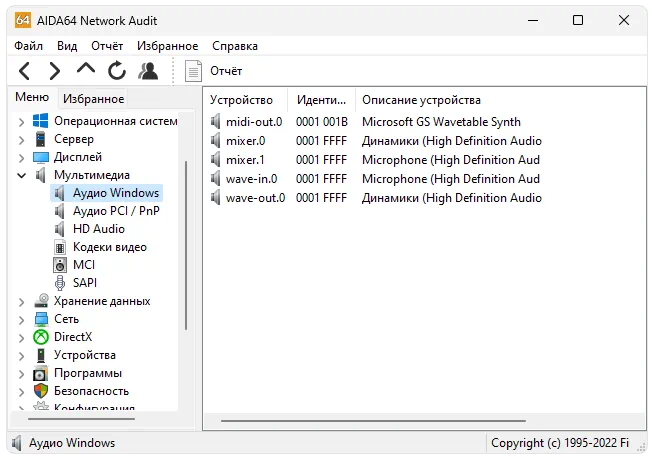
Task: Click the device icon beside Устройства
Action: pyautogui.click(x=41, y=355)
